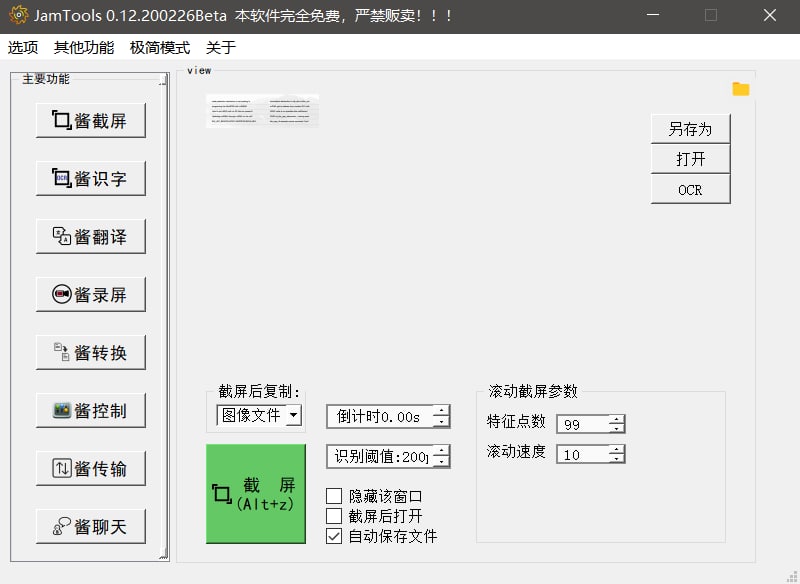Click the 滚动速度 label text
This screenshot has height=584, width=800.
(x=516, y=451)
